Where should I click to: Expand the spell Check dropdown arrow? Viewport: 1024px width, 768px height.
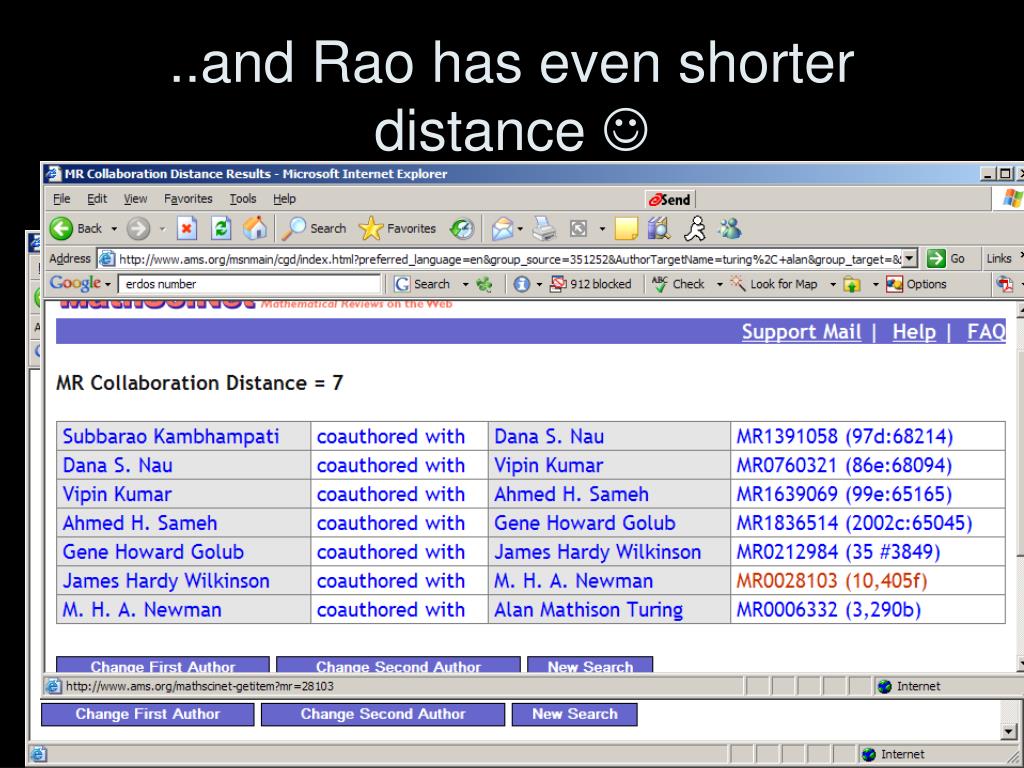coord(720,285)
